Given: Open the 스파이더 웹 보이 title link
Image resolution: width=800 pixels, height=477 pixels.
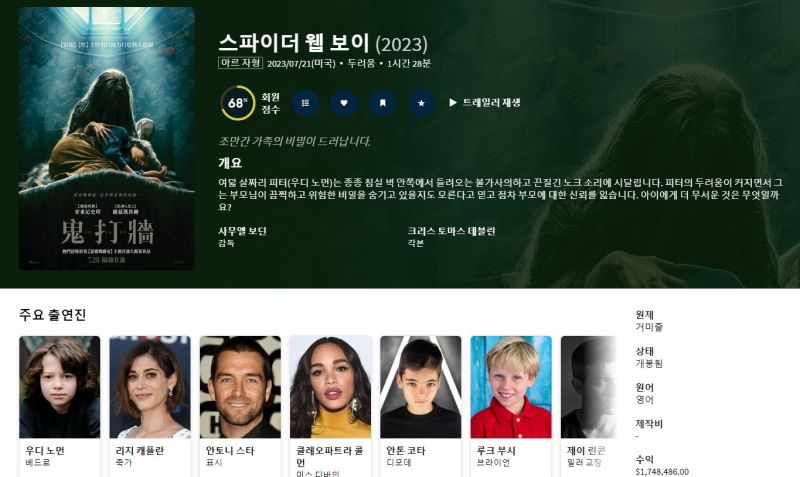Looking at the screenshot, I should pos(293,43).
